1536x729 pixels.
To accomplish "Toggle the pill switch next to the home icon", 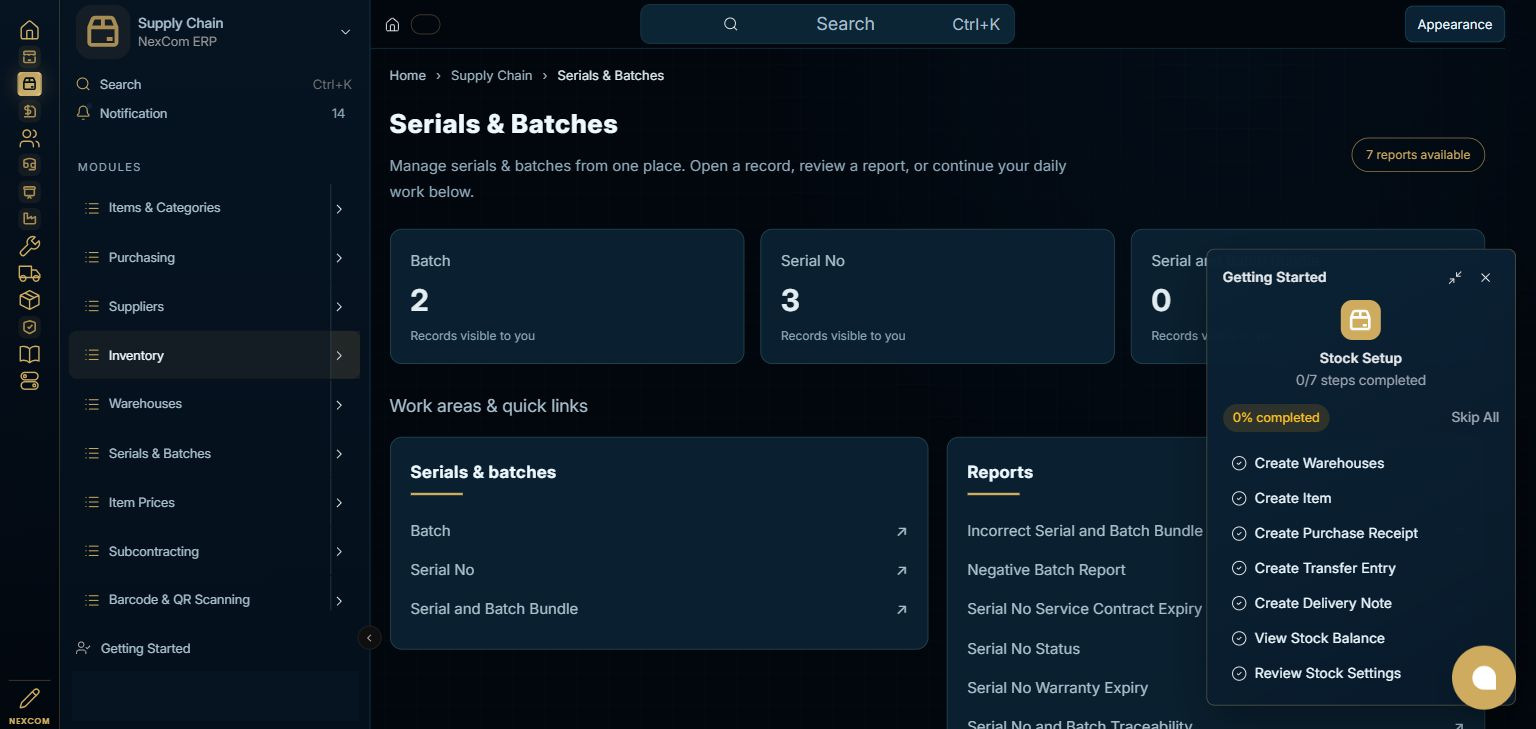I will point(425,25).
